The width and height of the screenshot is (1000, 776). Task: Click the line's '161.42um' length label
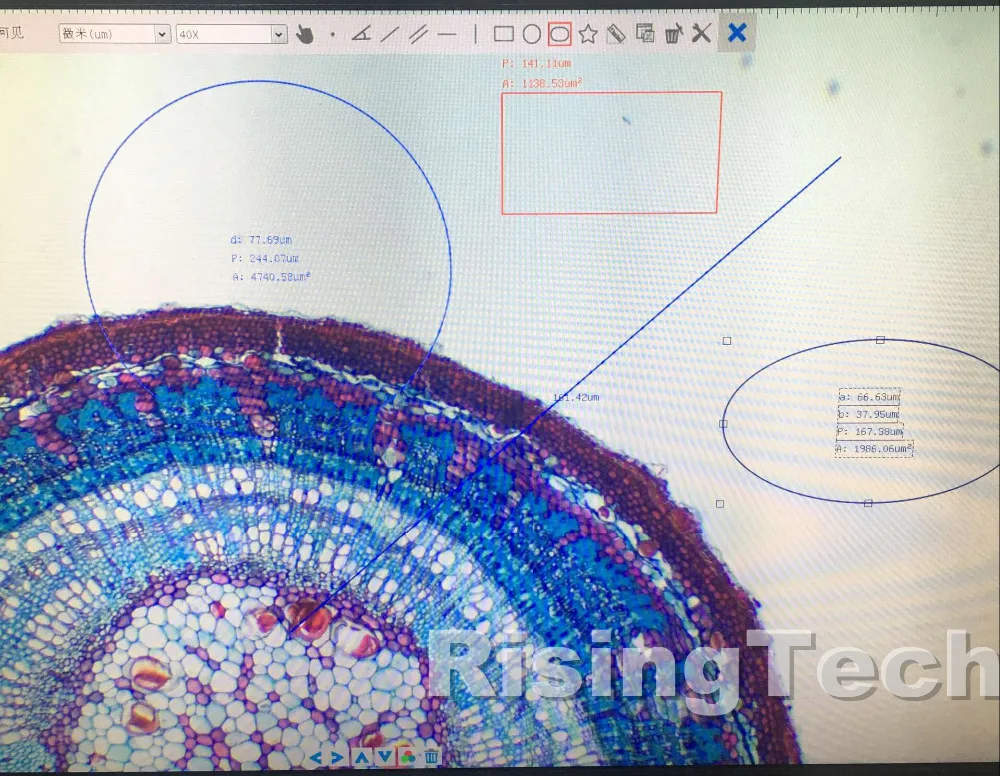click(x=576, y=397)
